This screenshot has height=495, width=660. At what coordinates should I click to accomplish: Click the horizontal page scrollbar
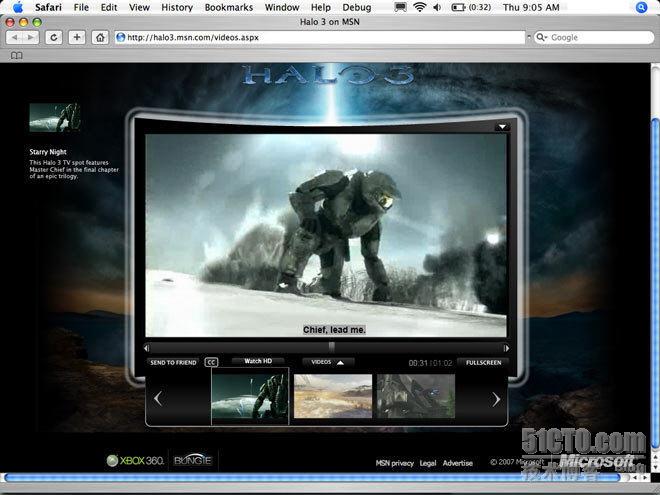coord(311,478)
